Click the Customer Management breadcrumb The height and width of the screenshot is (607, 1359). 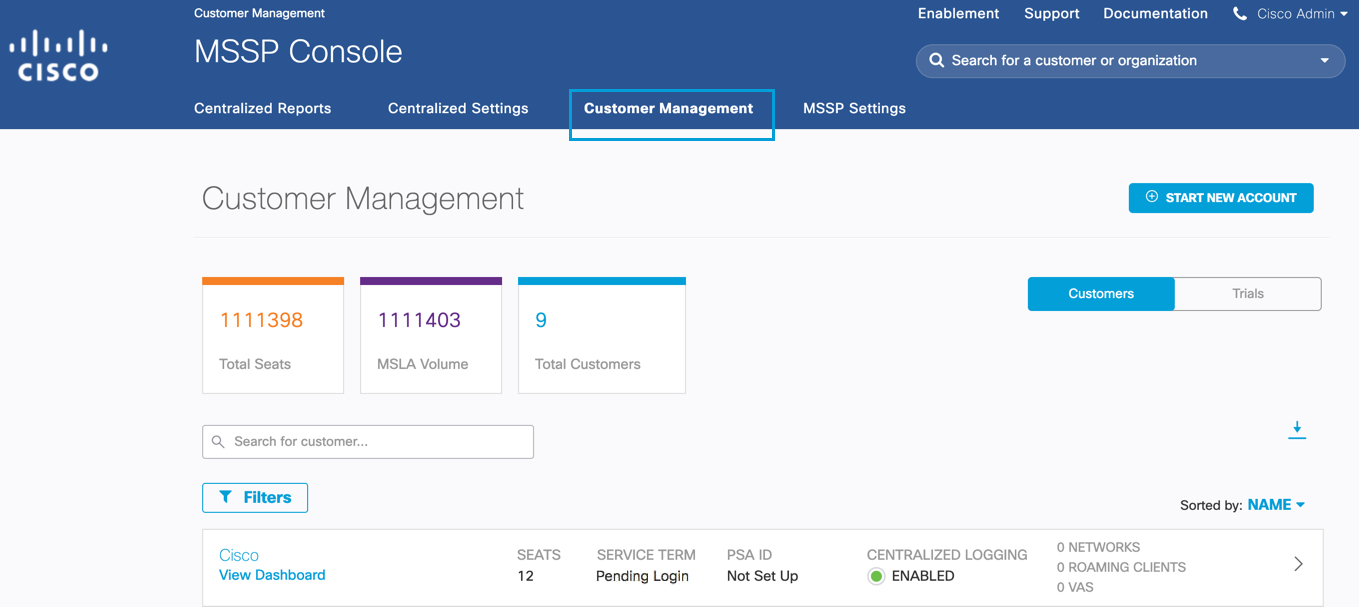click(x=259, y=13)
